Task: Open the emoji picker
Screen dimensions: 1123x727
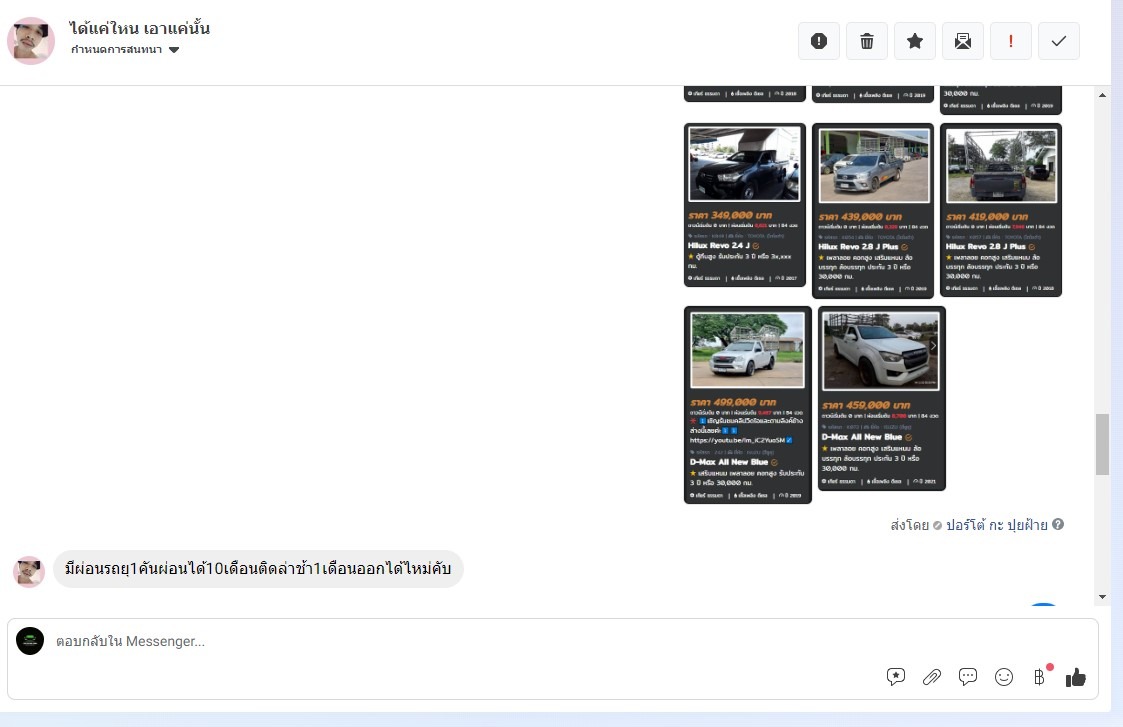Action: [1004, 677]
